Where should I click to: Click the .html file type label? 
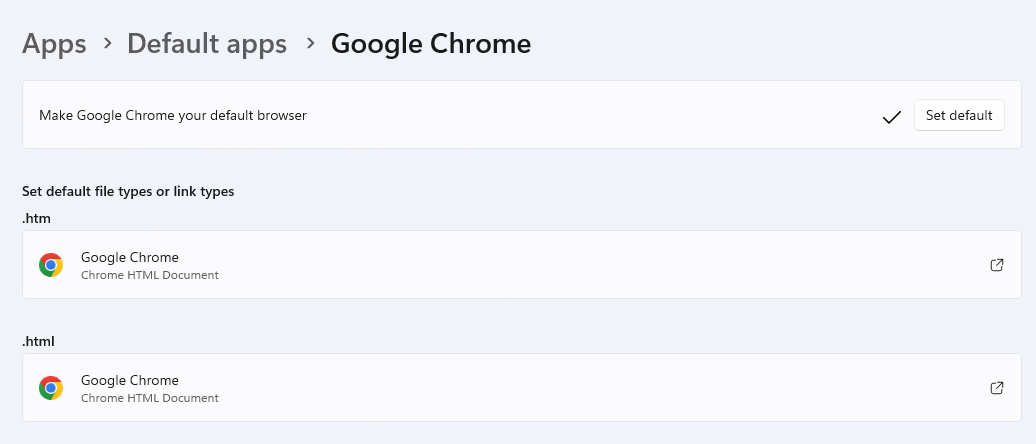pos(38,341)
